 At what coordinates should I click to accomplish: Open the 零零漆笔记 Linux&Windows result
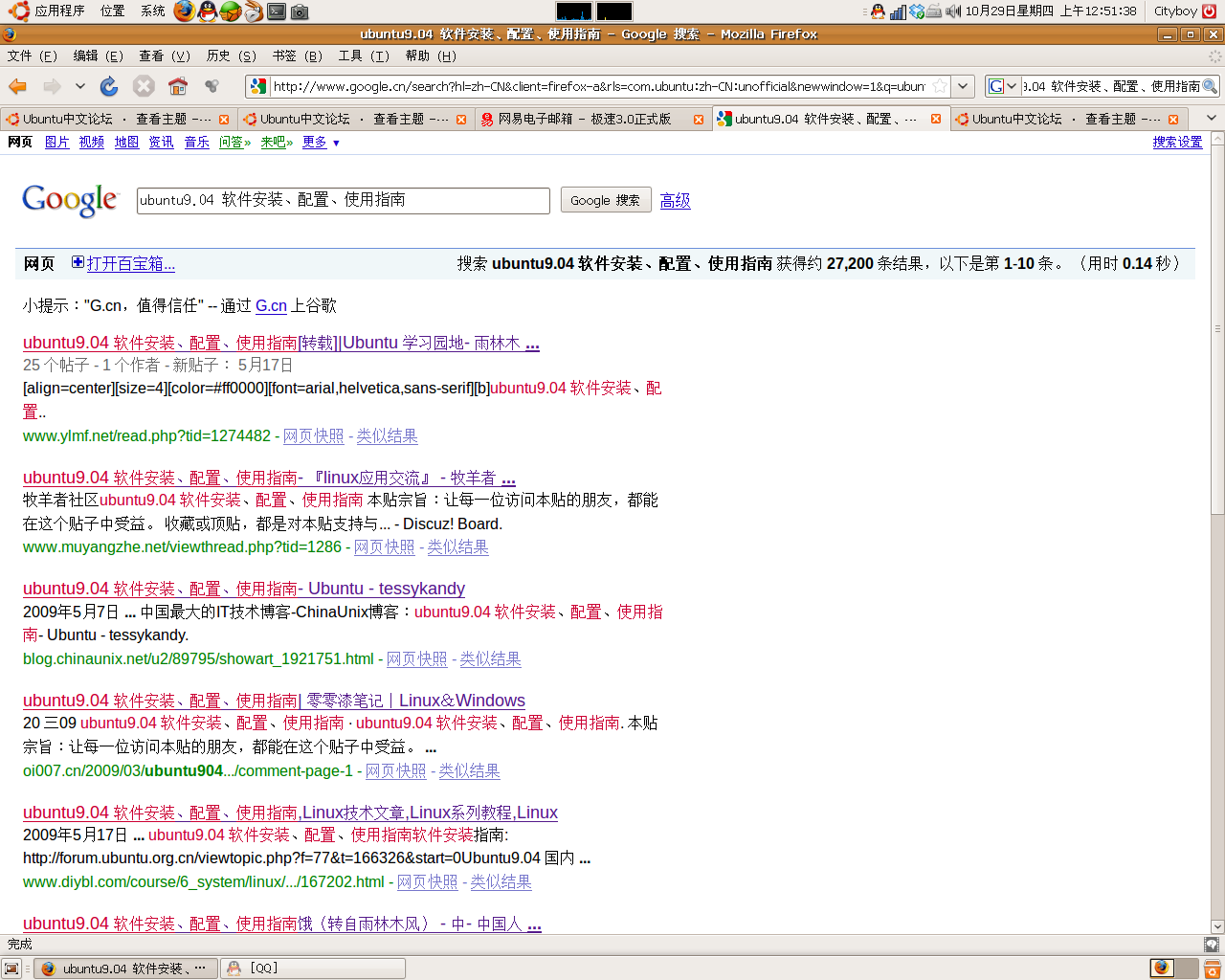pos(274,701)
